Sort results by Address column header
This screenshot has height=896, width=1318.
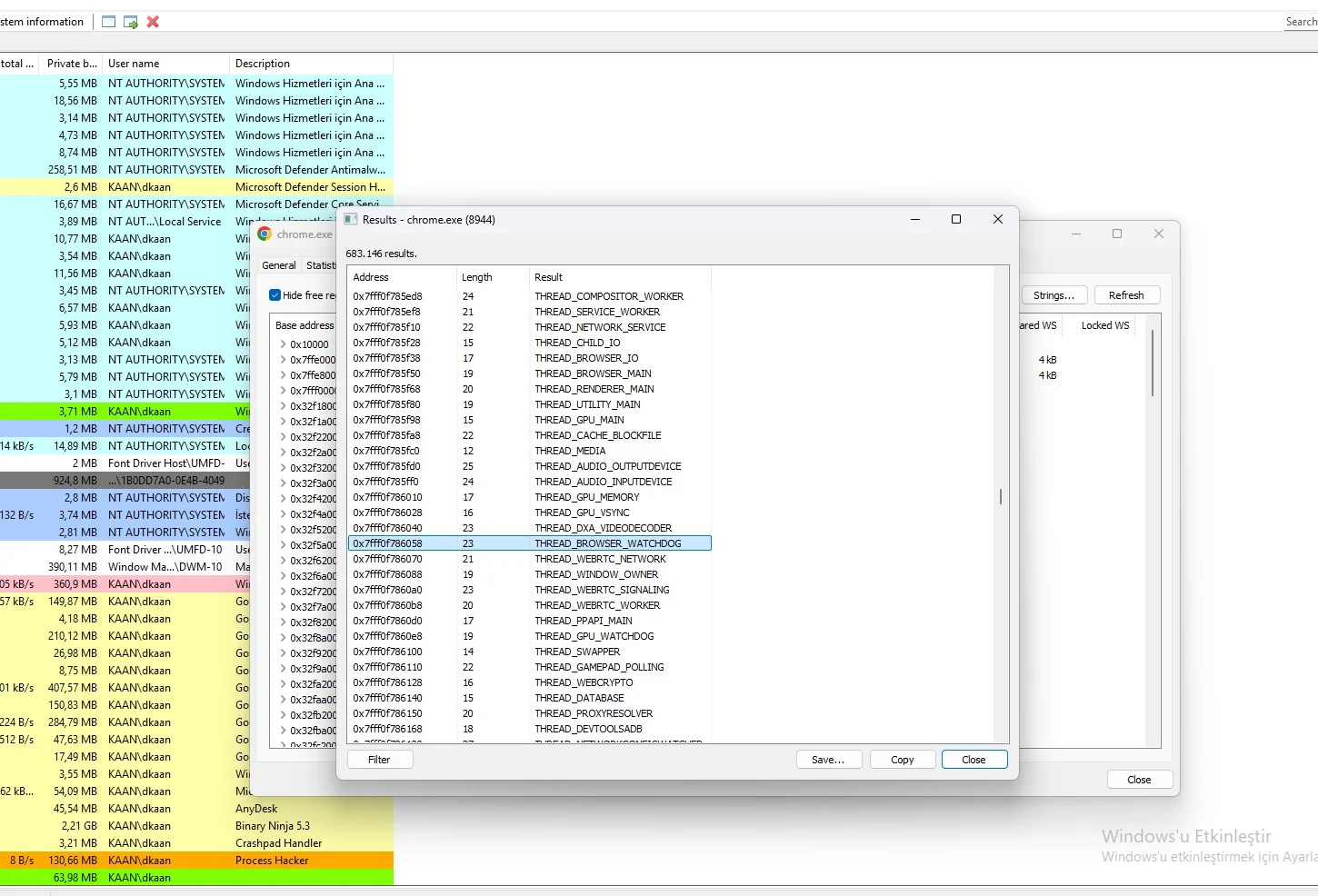point(402,277)
